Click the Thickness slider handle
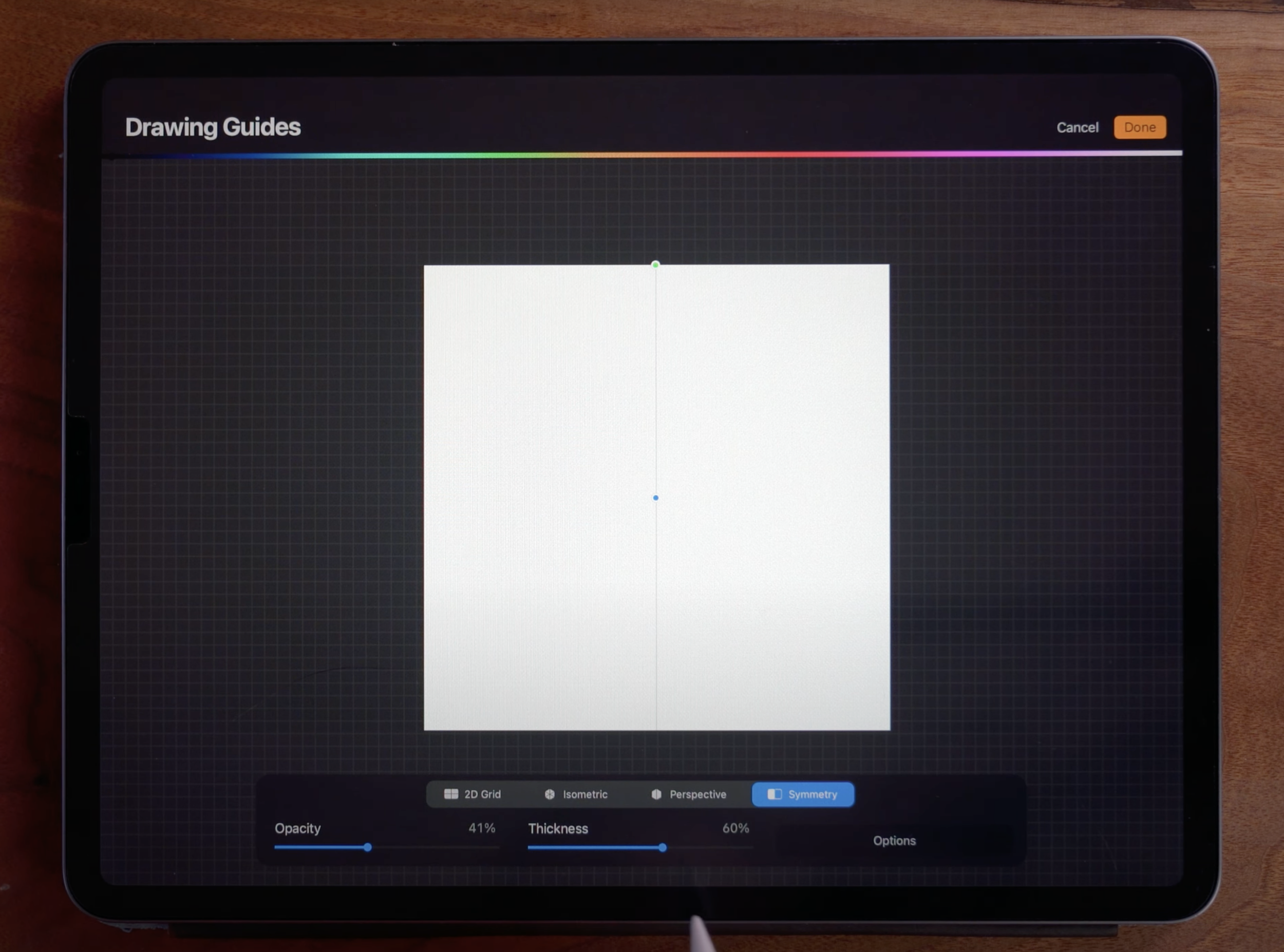1284x952 pixels. (662, 847)
